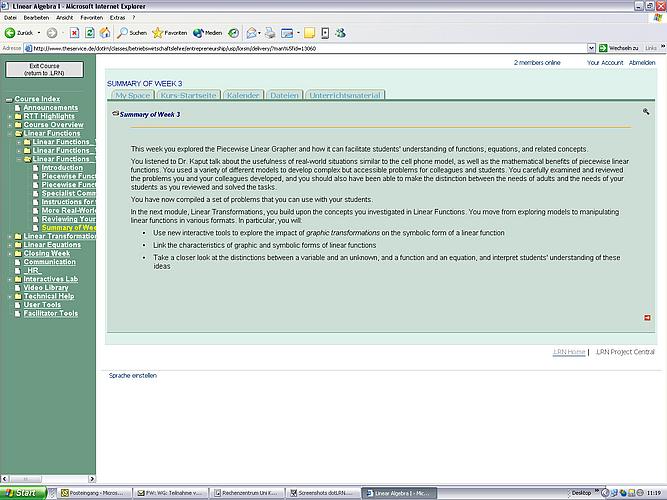This screenshot has width=667, height=500.
Task: Open address bar URL dropdown
Action: point(591,48)
